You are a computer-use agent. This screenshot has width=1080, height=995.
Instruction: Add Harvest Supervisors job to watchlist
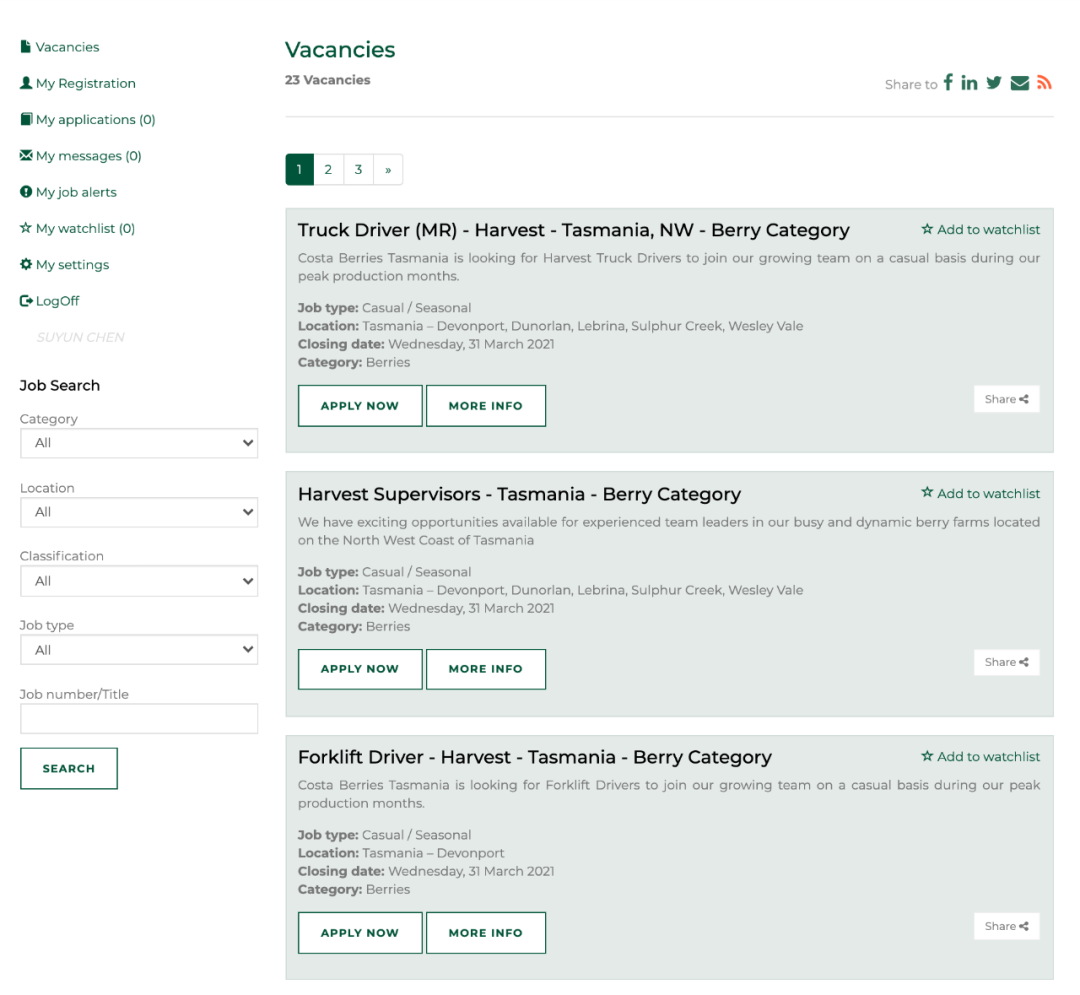[980, 494]
